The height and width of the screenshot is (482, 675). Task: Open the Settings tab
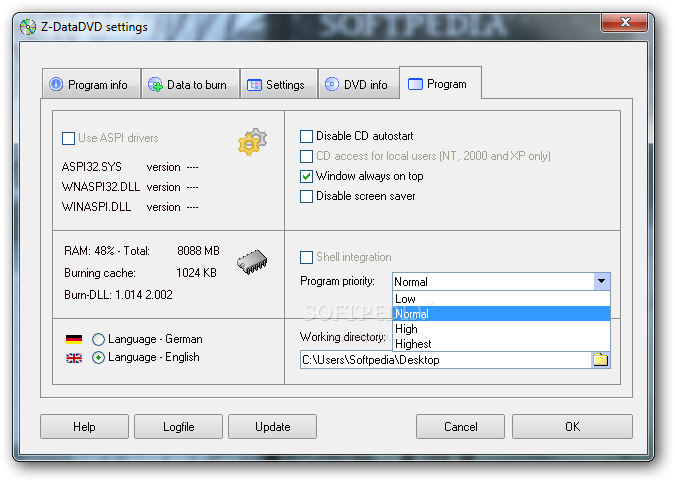coord(279,84)
